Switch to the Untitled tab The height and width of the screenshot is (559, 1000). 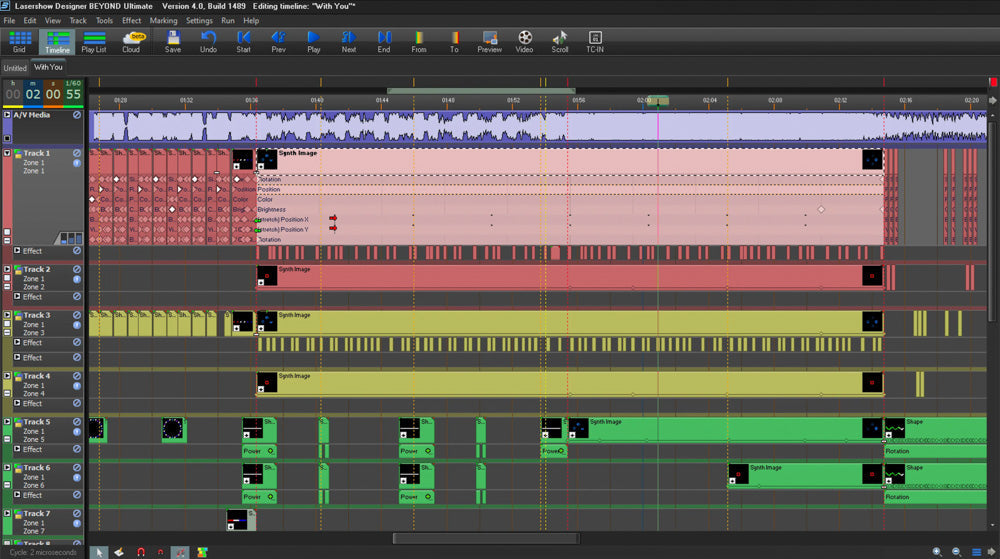point(14,68)
